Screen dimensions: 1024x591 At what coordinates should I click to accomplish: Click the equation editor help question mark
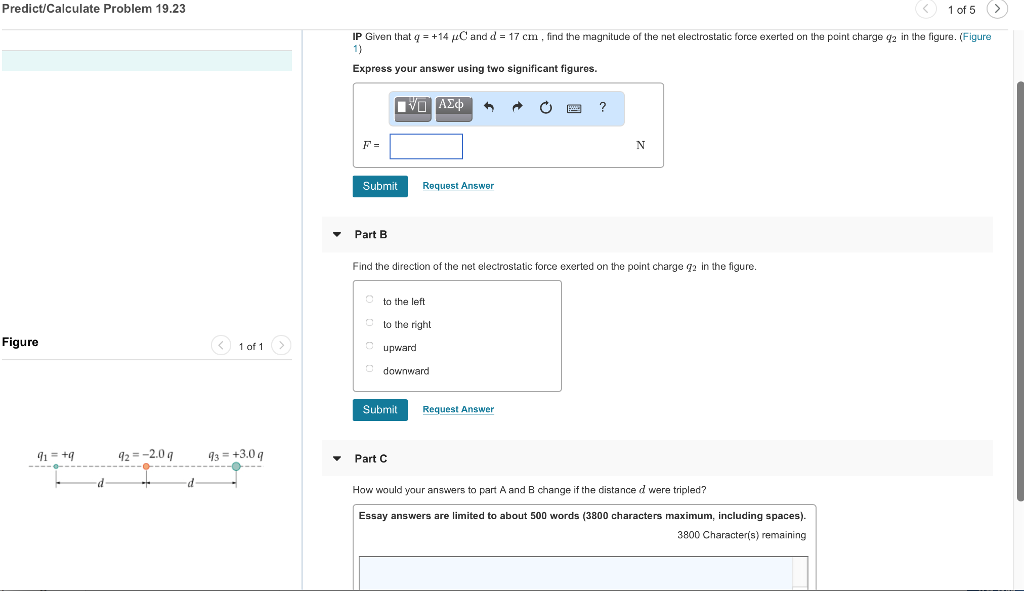(x=601, y=108)
